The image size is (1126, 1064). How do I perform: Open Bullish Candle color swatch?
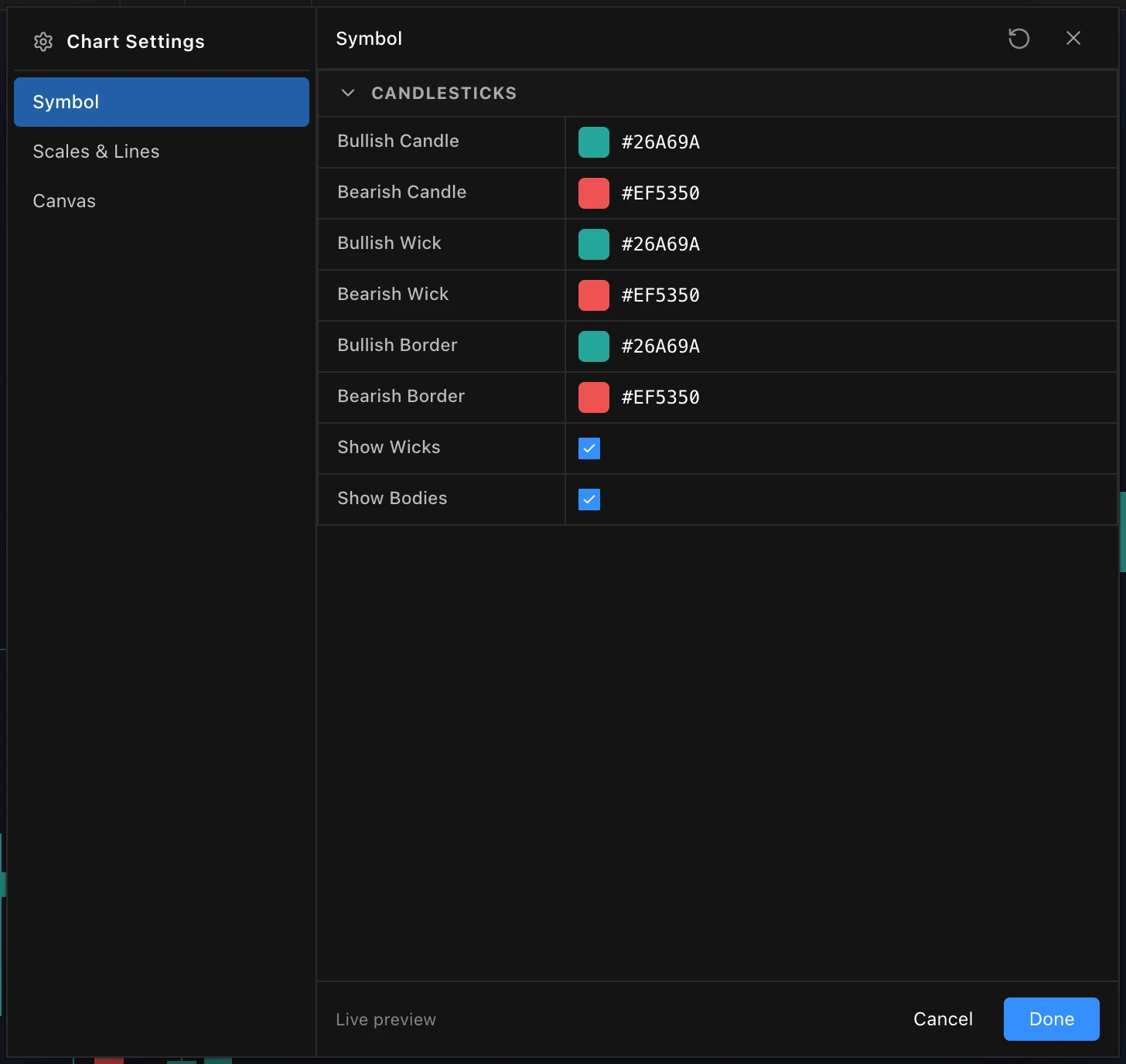[x=594, y=142]
